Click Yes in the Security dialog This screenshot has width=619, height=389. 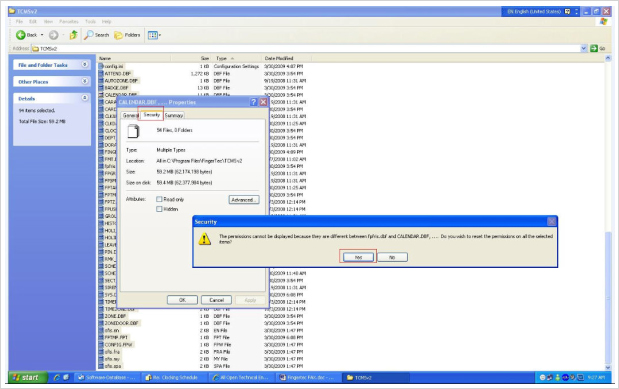pyautogui.click(x=358, y=257)
